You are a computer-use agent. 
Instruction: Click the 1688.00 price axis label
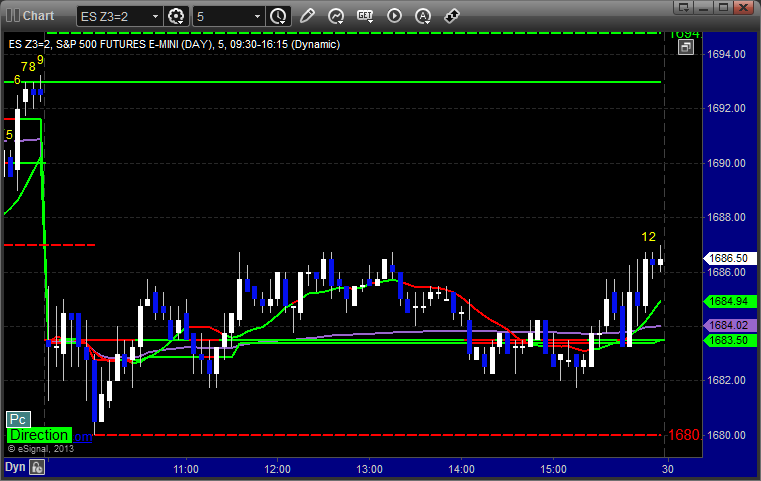727,217
